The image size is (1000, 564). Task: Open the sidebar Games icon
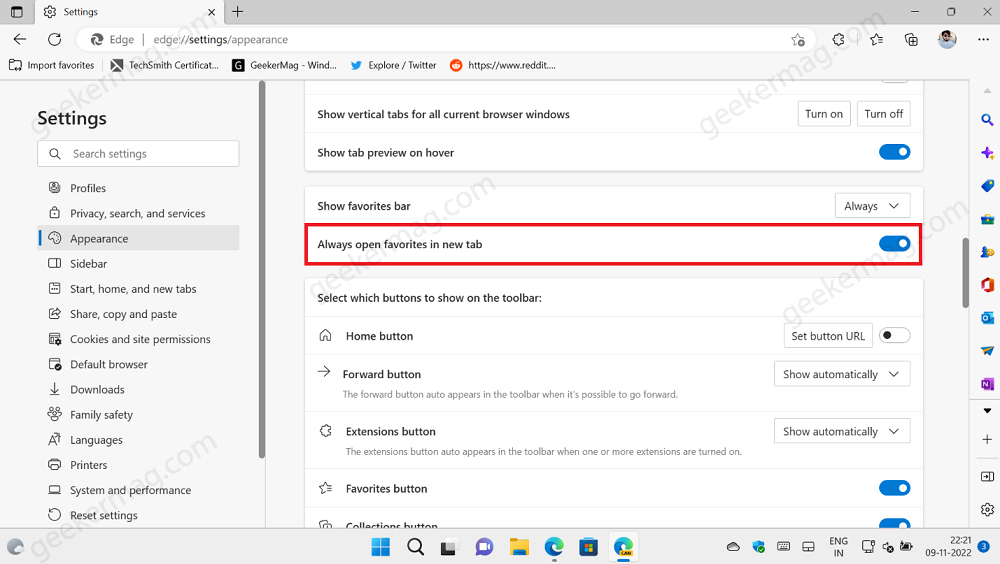point(987,252)
